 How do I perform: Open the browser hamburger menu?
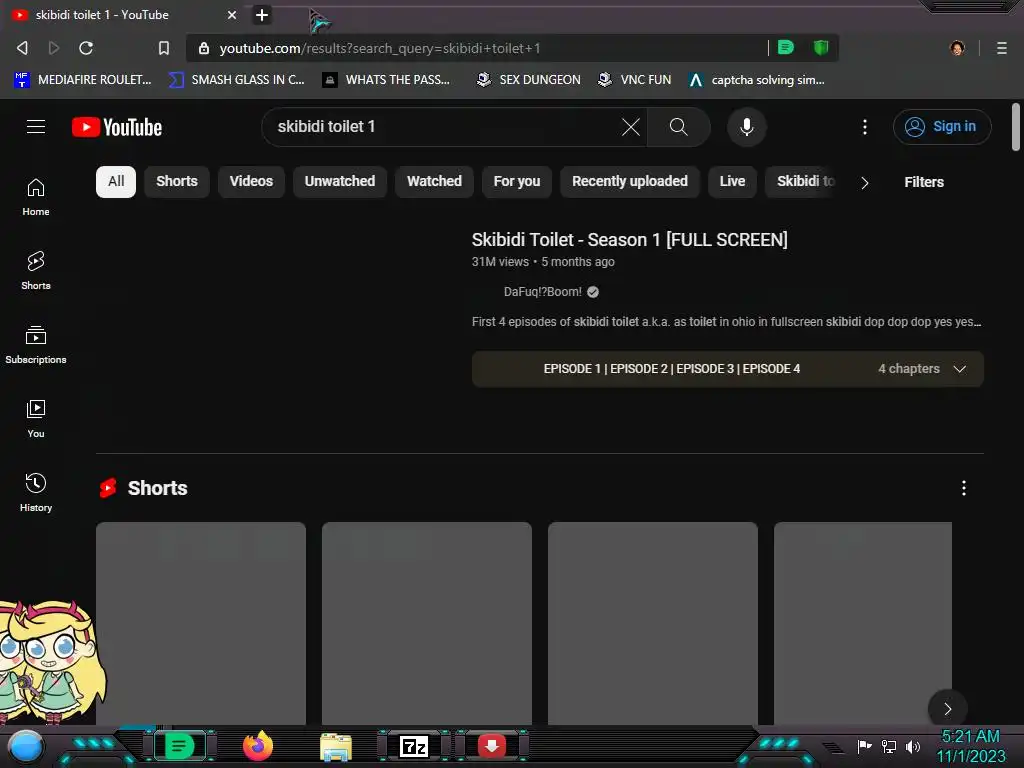pyautogui.click(x=1002, y=48)
